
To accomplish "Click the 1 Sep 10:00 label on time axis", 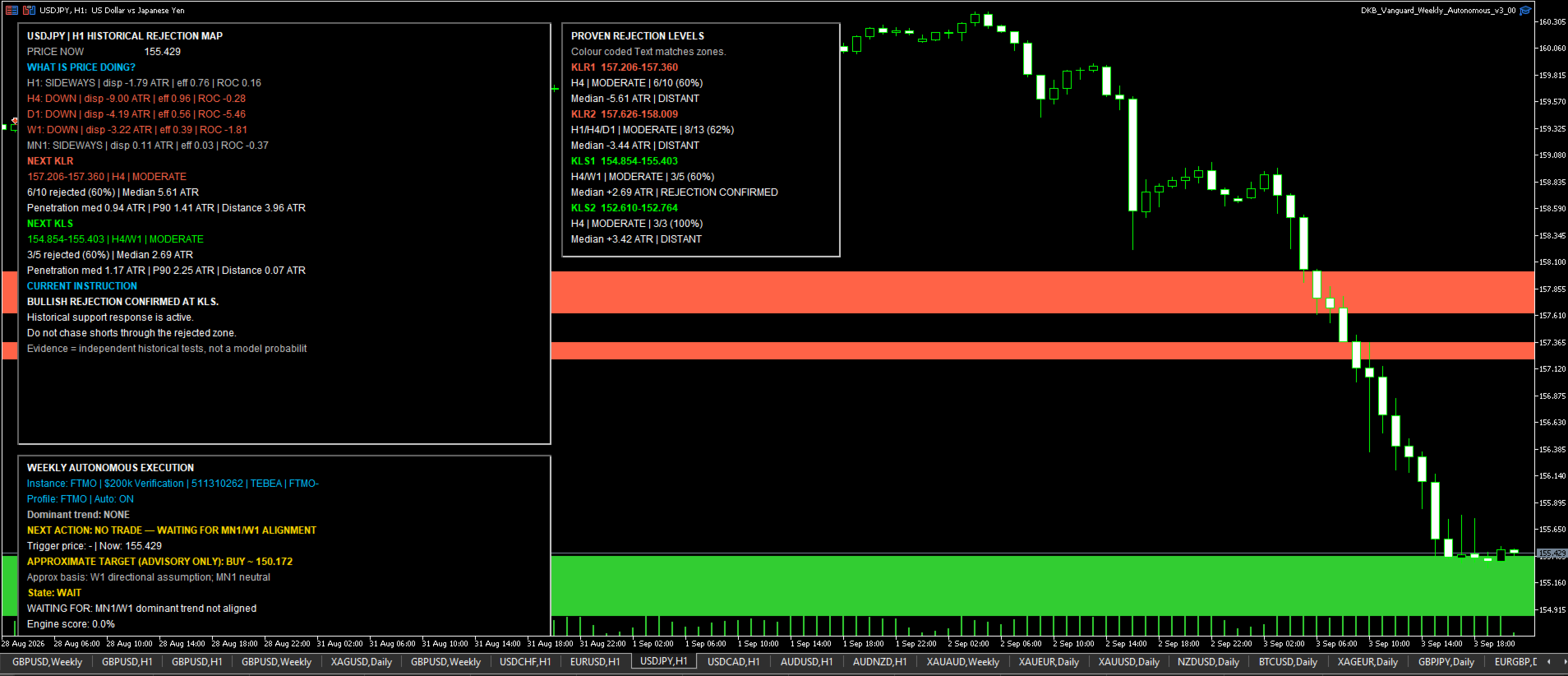I will [x=758, y=644].
